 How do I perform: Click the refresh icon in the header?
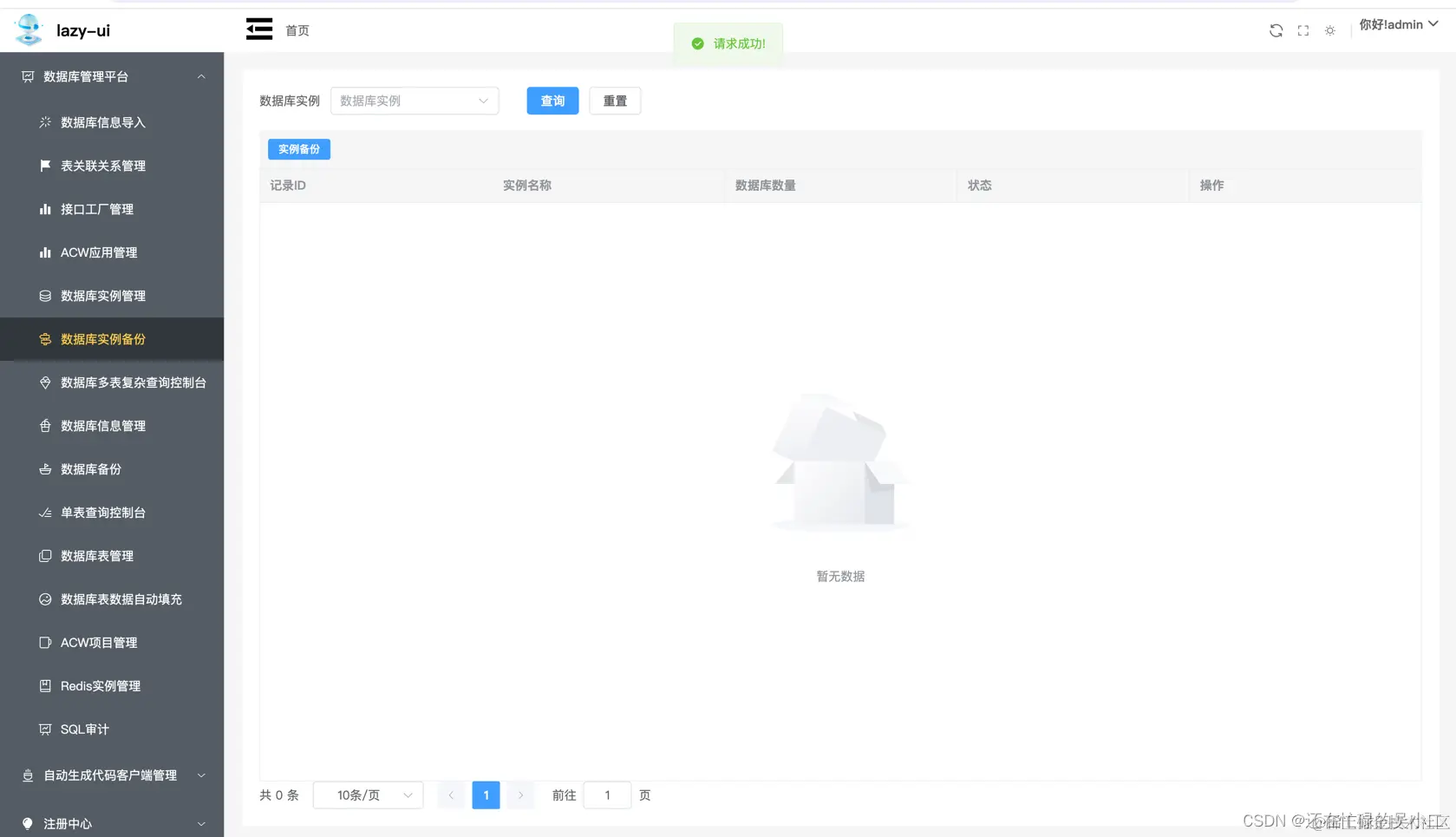[1276, 30]
